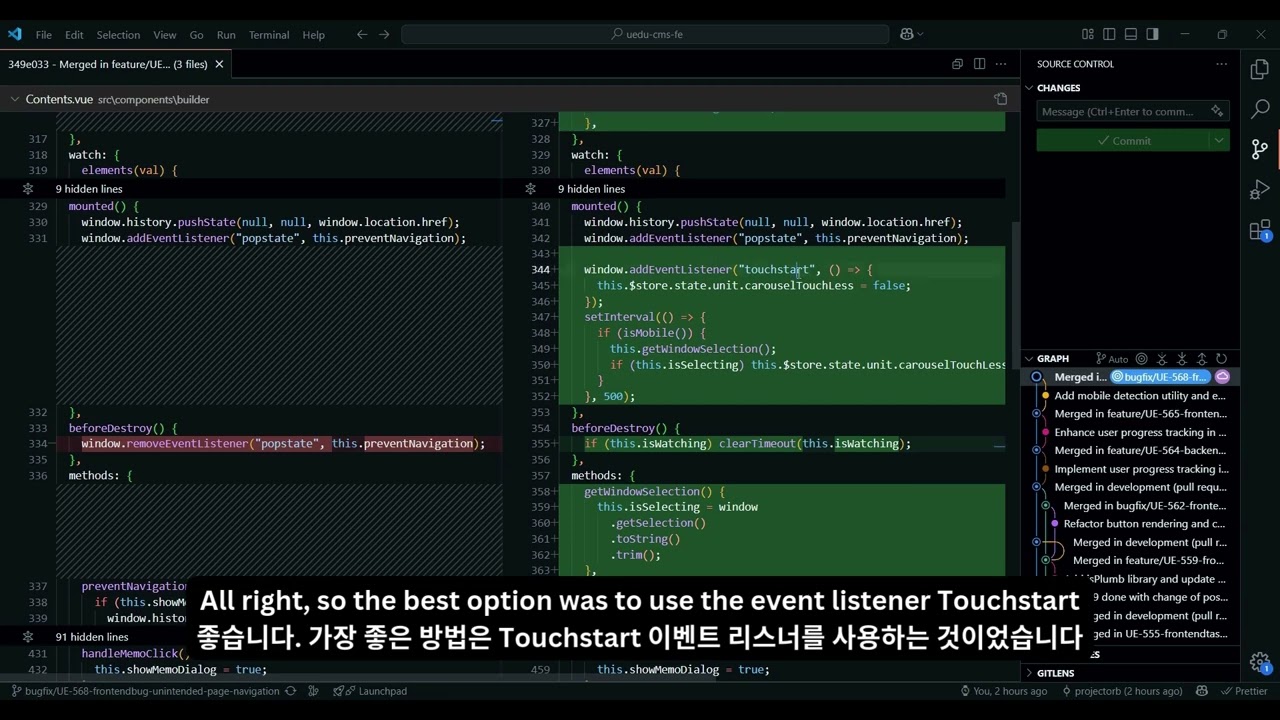Click the VS Code logo icon

click(x=14, y=34)
